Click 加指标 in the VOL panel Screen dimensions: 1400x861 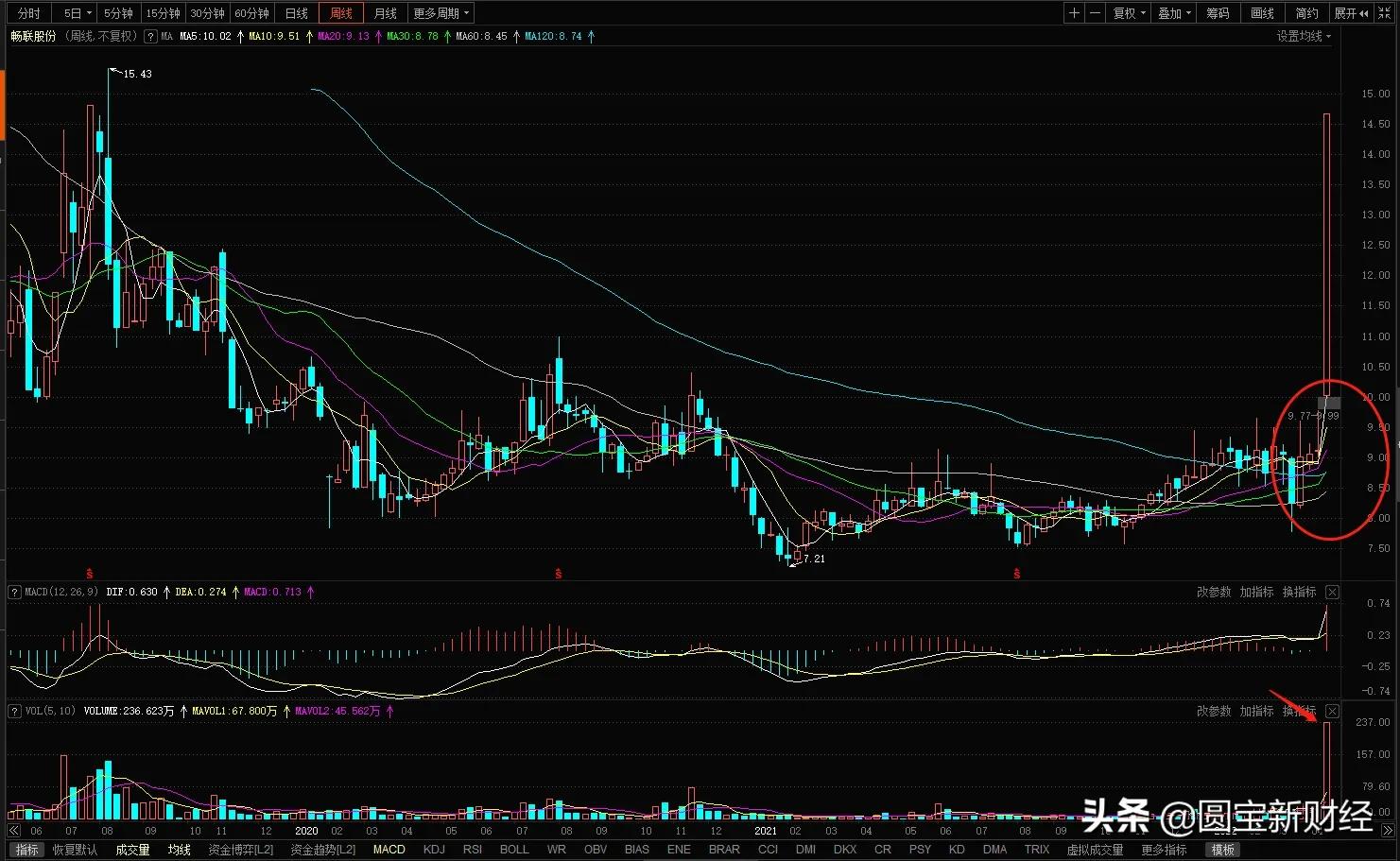tap(1256, 711)
